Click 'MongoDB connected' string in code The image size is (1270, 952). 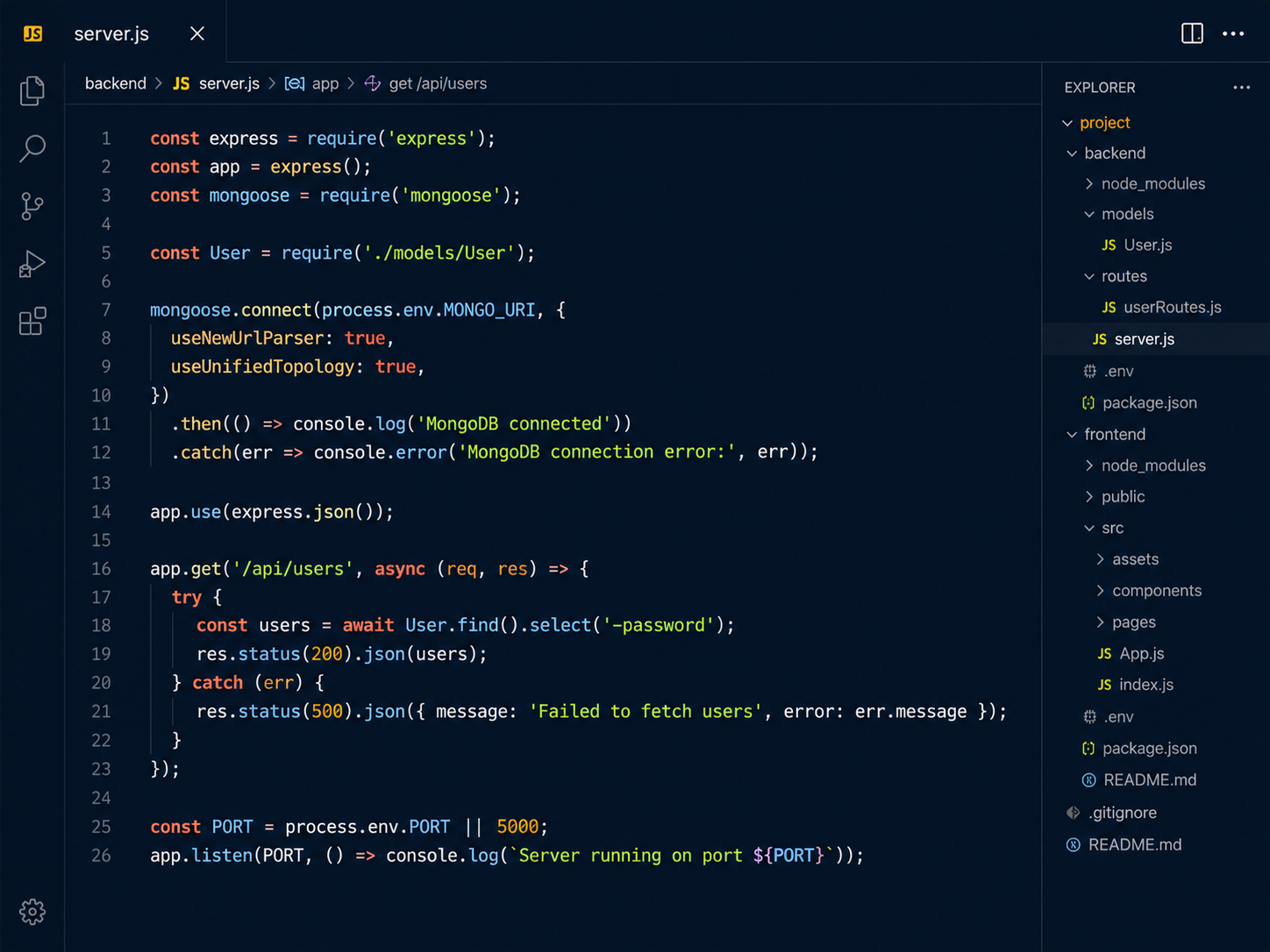(515, 424)
